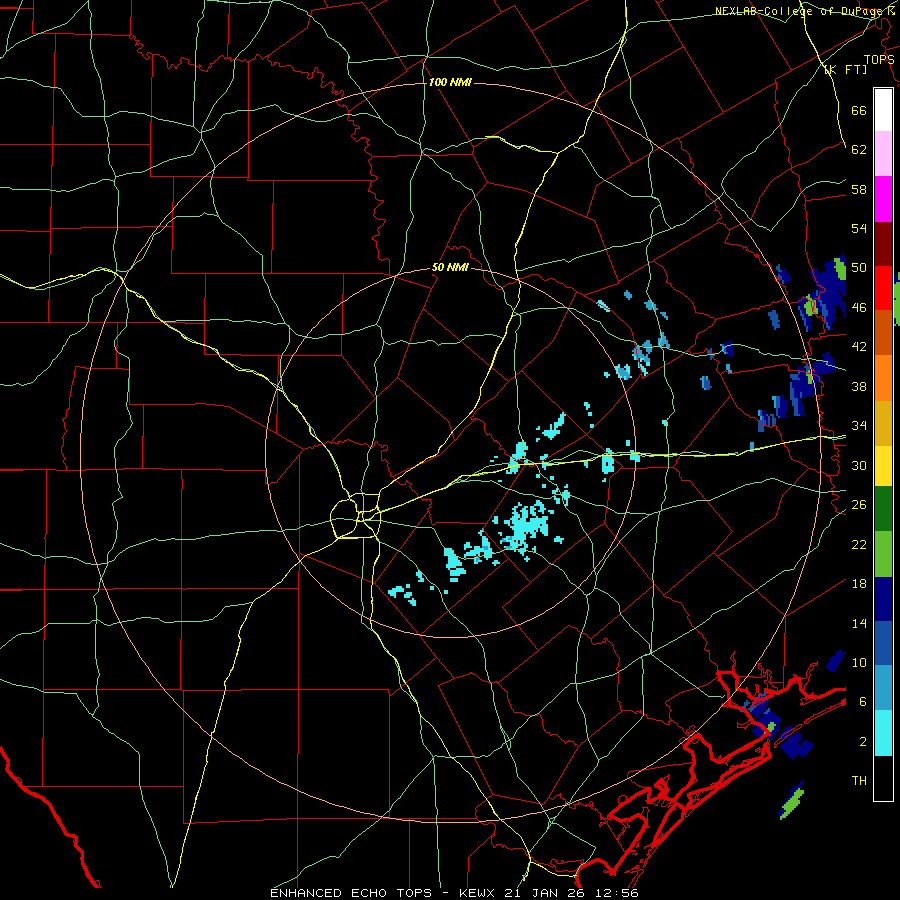Pick the navy blue legend swatch

tap(883, 599)
